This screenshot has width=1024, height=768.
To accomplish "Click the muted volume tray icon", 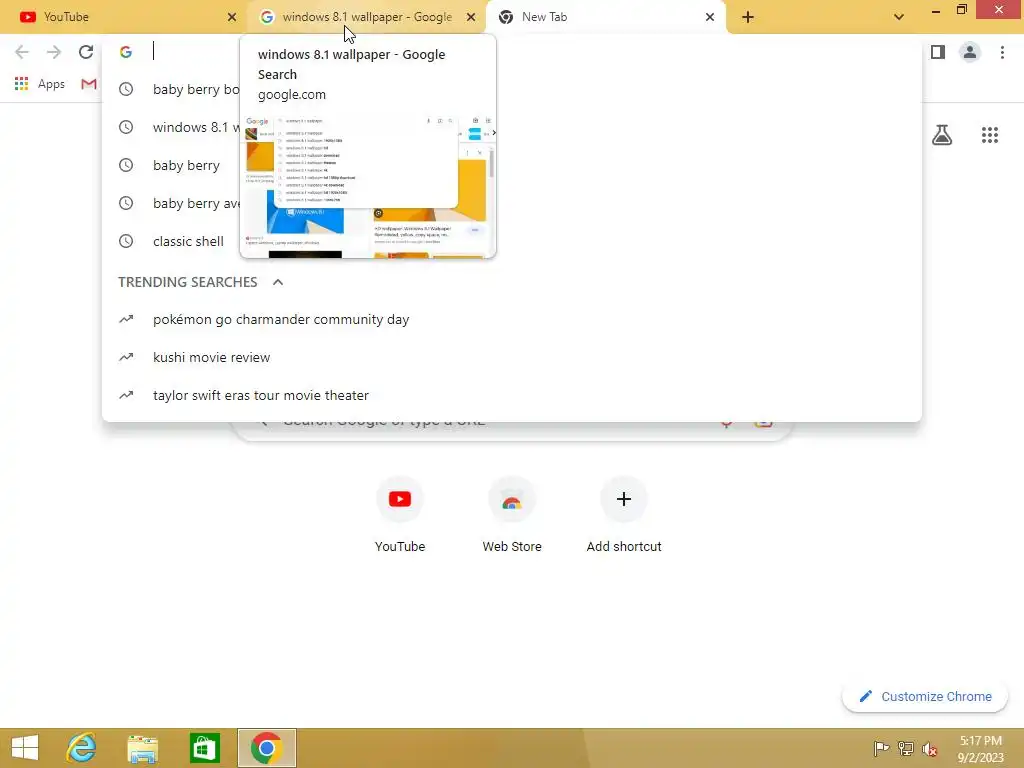I will pos(930,748).
